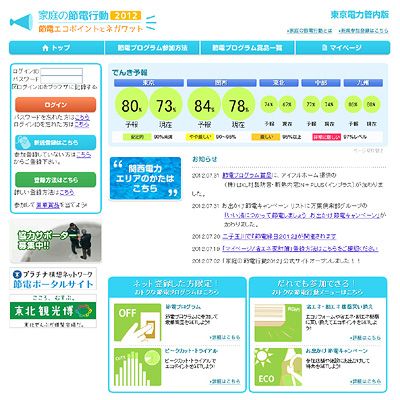400x400 pixels.
Task: Open the 関西電力エリアのかたはこちら banner
Action: (145, 178)
